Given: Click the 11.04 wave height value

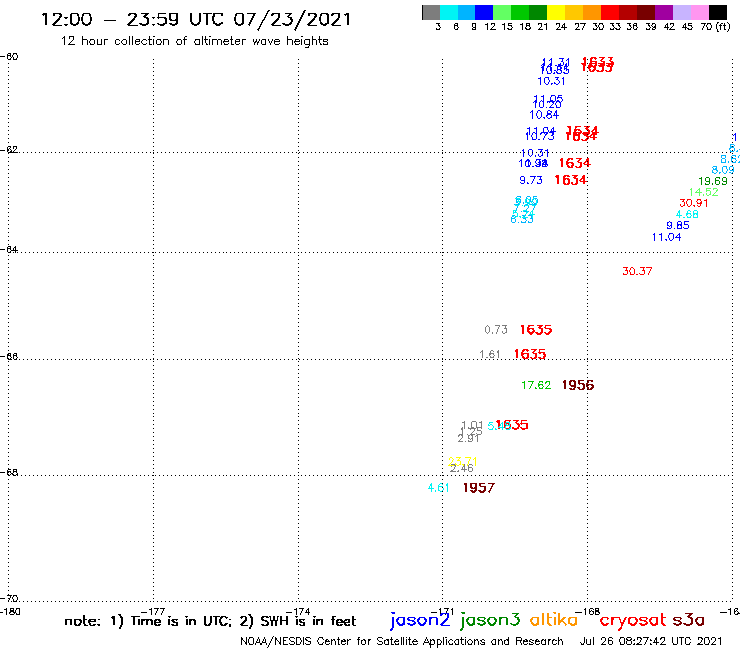Looking at the screenshot, I should coord(666,237).
